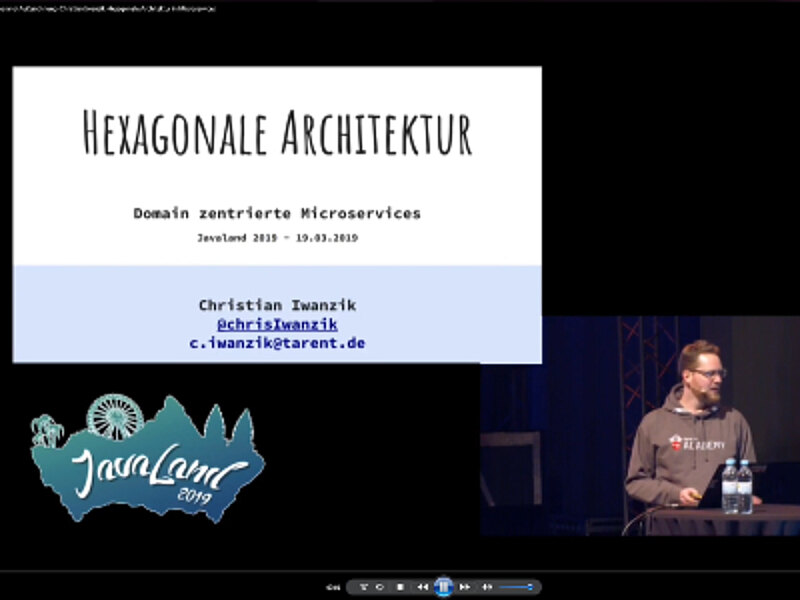Screen dimensions: 800x600
Task: Click the c.iwanzik@tarent.de email address
Action: tap(277, 343)
